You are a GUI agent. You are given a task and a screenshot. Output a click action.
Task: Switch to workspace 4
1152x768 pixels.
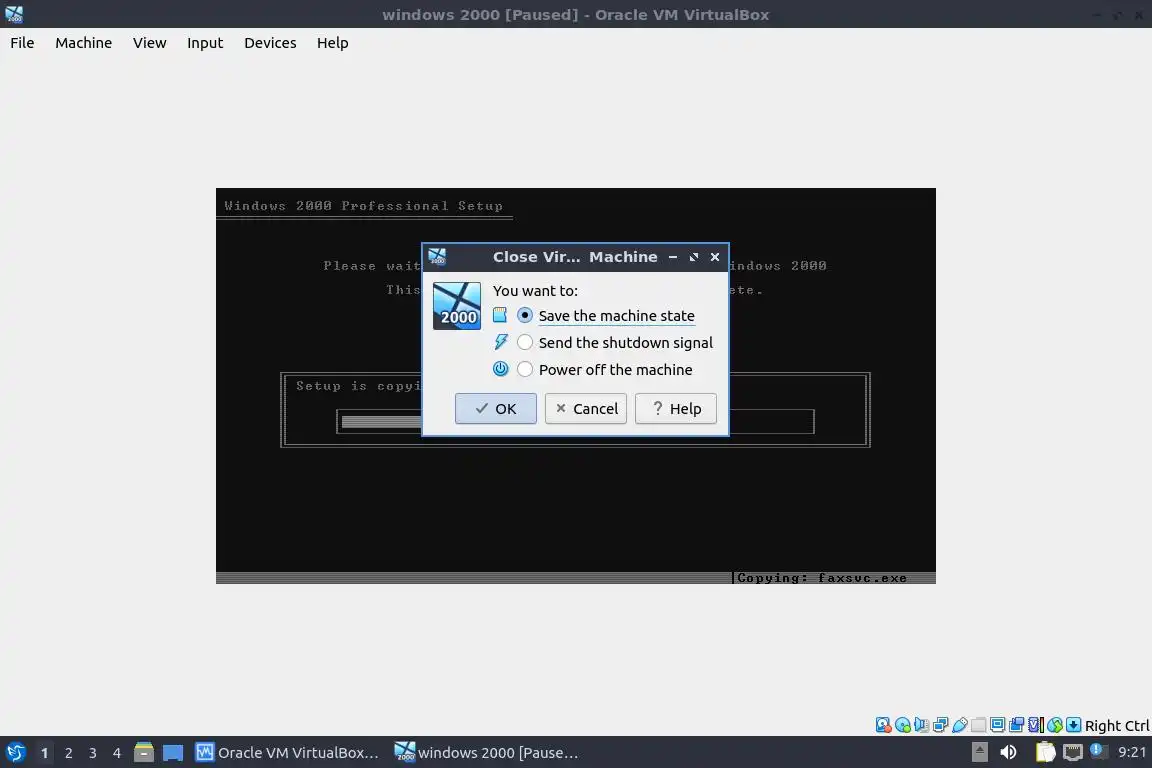click(x=117, y=753)
